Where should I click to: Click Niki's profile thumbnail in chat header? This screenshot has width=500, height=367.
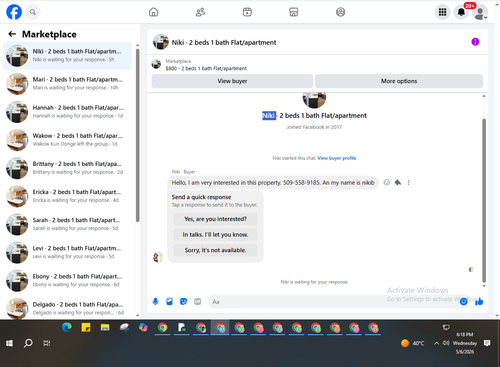pyautogui.click(x=161, y=42)
